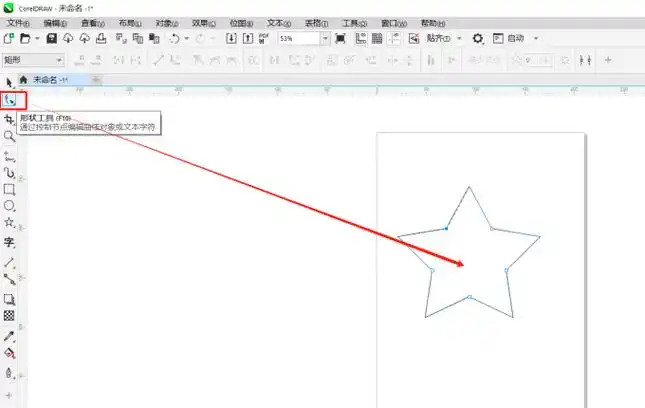The height and width of the screenshot is (408, 645).
Task: Switch to the 未命名 -1 document tab
Action: [x=49, y=79]
